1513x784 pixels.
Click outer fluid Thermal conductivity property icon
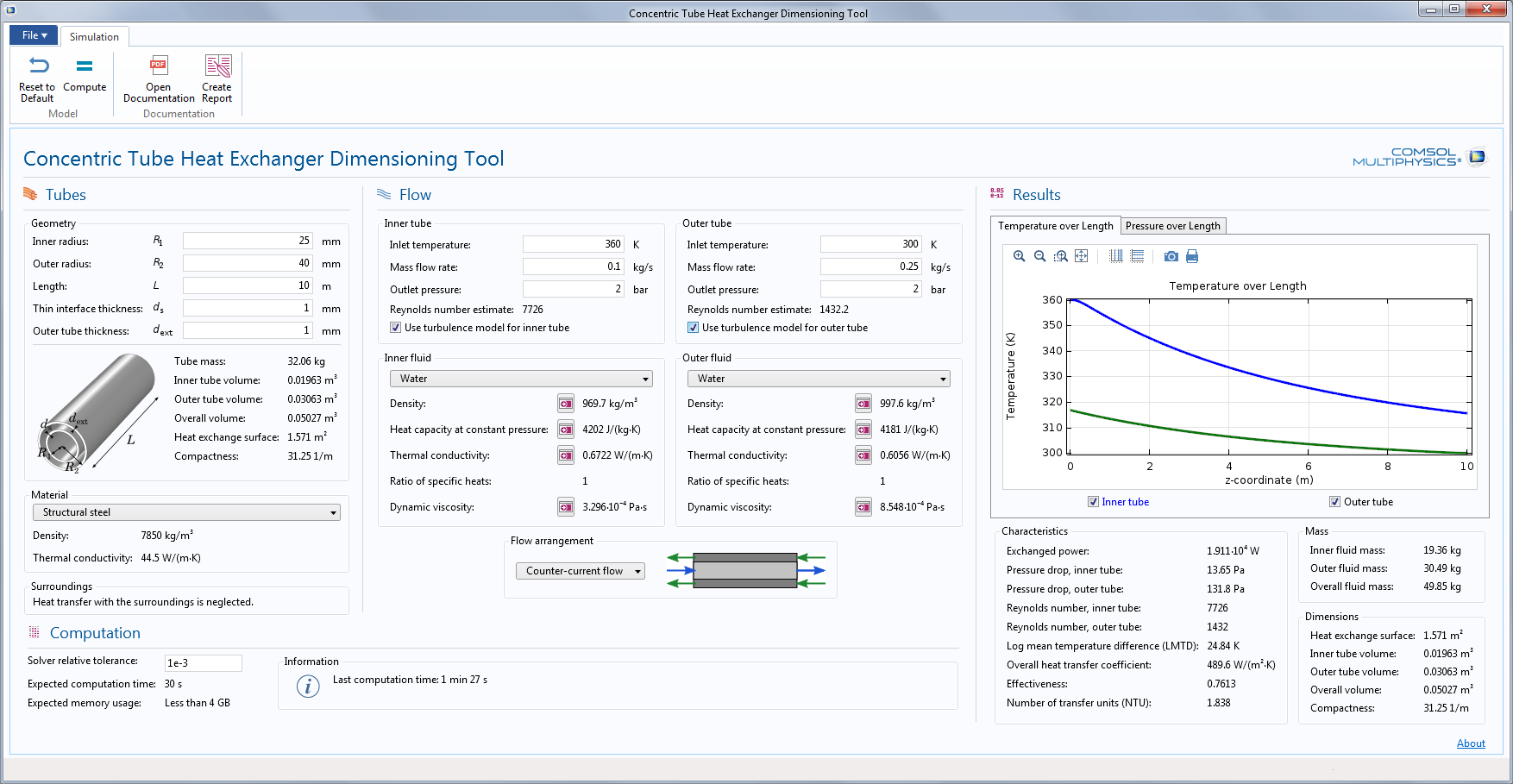863,455
